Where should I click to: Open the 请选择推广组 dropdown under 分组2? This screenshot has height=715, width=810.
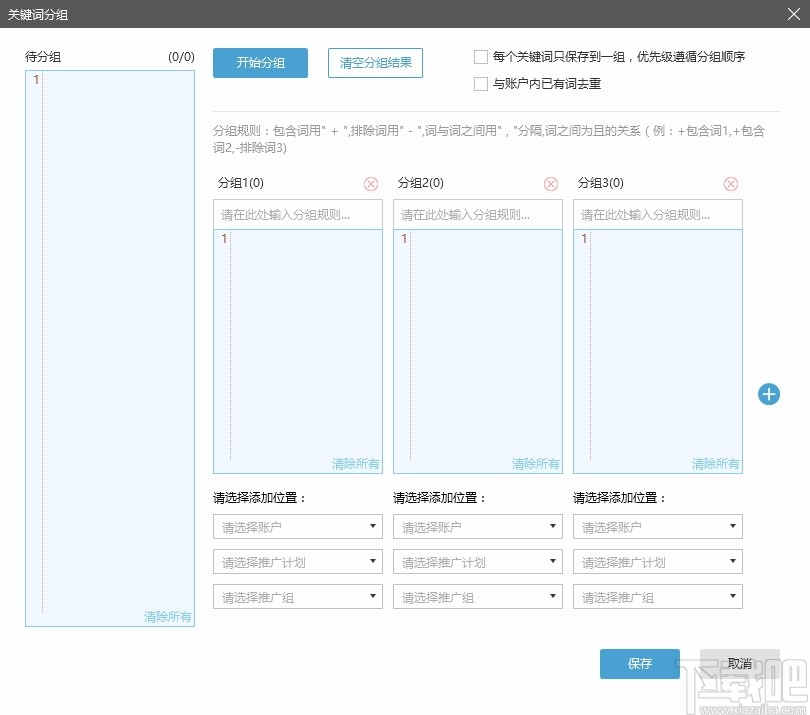coord(477,596)
